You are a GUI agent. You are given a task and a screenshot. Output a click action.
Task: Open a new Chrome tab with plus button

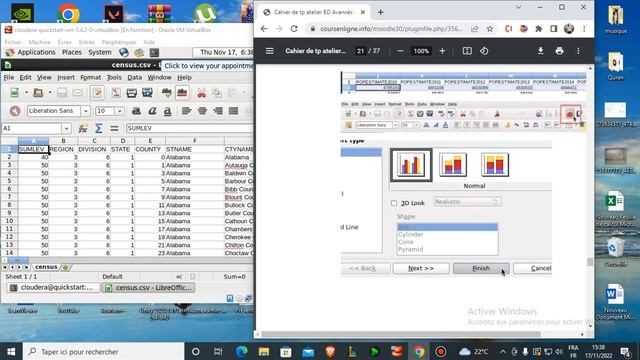[x=380, y=12]
